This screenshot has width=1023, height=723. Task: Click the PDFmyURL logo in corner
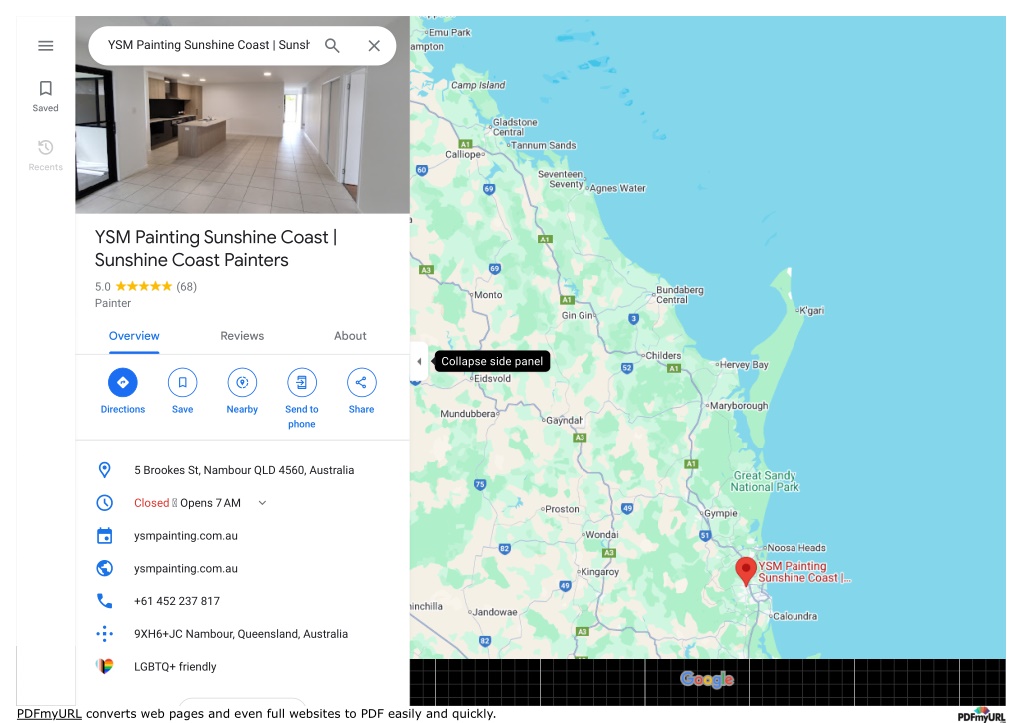click(x=981, y=715)
